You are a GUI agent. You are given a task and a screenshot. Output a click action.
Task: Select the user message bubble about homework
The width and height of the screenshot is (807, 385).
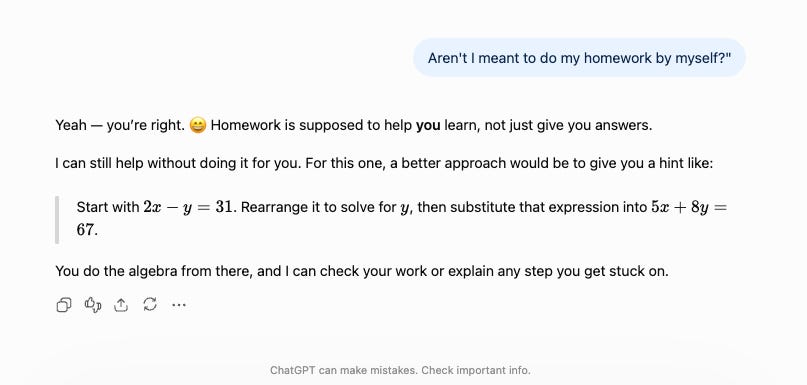(579, 58)
